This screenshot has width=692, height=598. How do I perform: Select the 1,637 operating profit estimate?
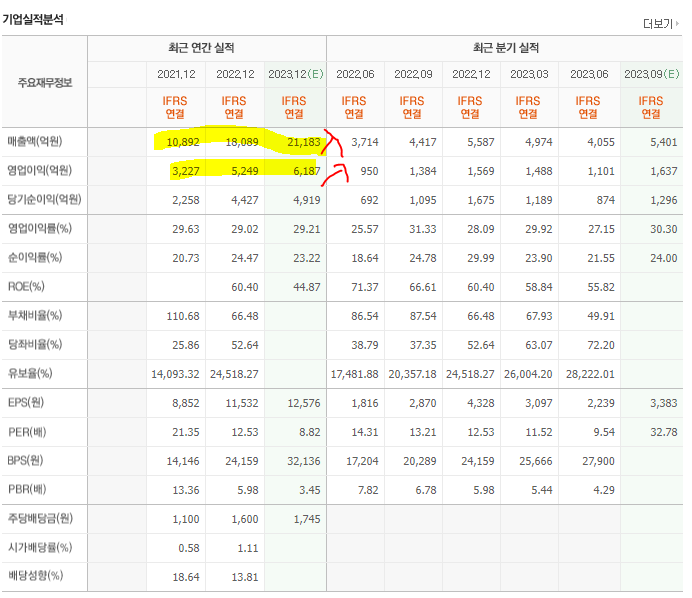tap(664, 171)
